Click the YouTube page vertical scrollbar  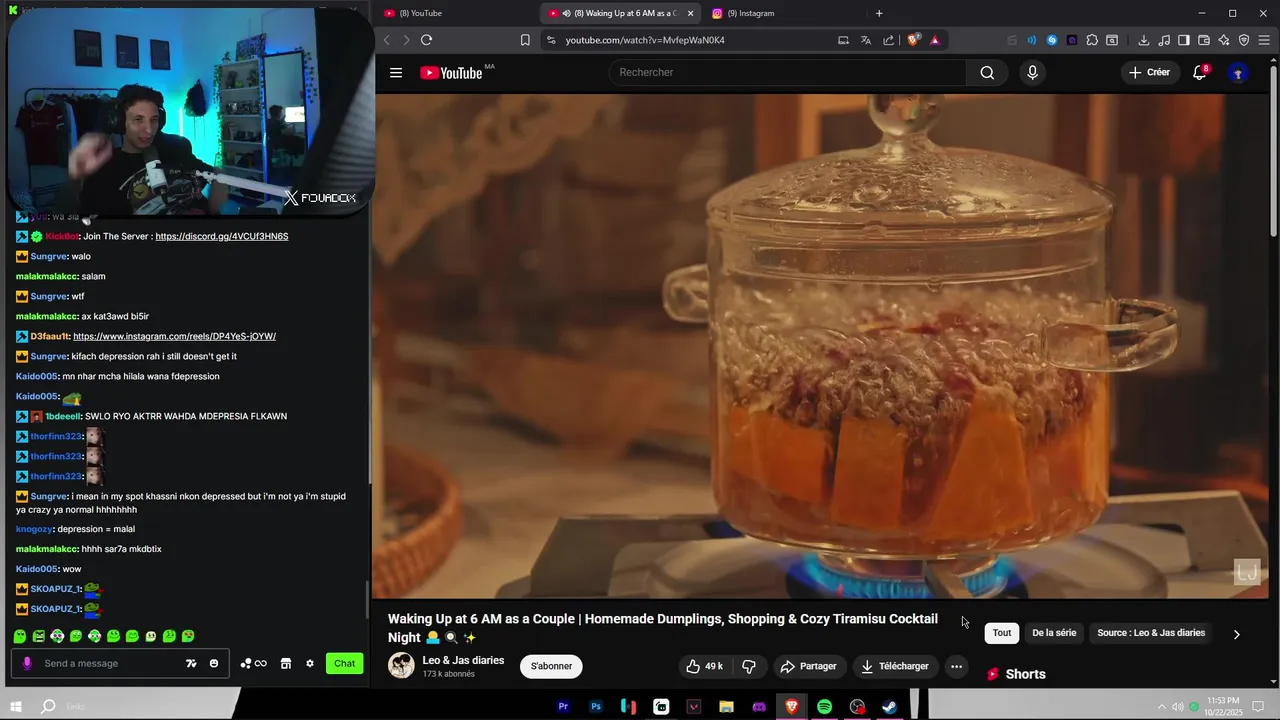coord(1273,150)
